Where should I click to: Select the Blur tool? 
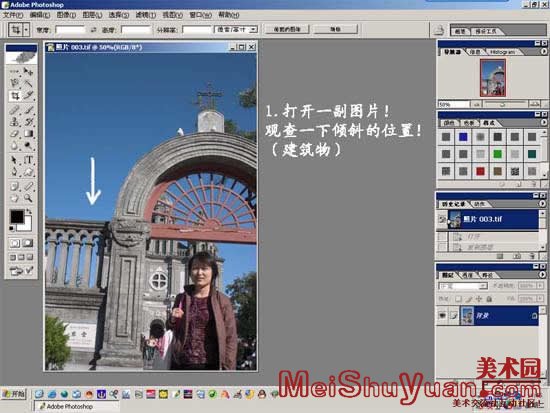tap(14, 145)
